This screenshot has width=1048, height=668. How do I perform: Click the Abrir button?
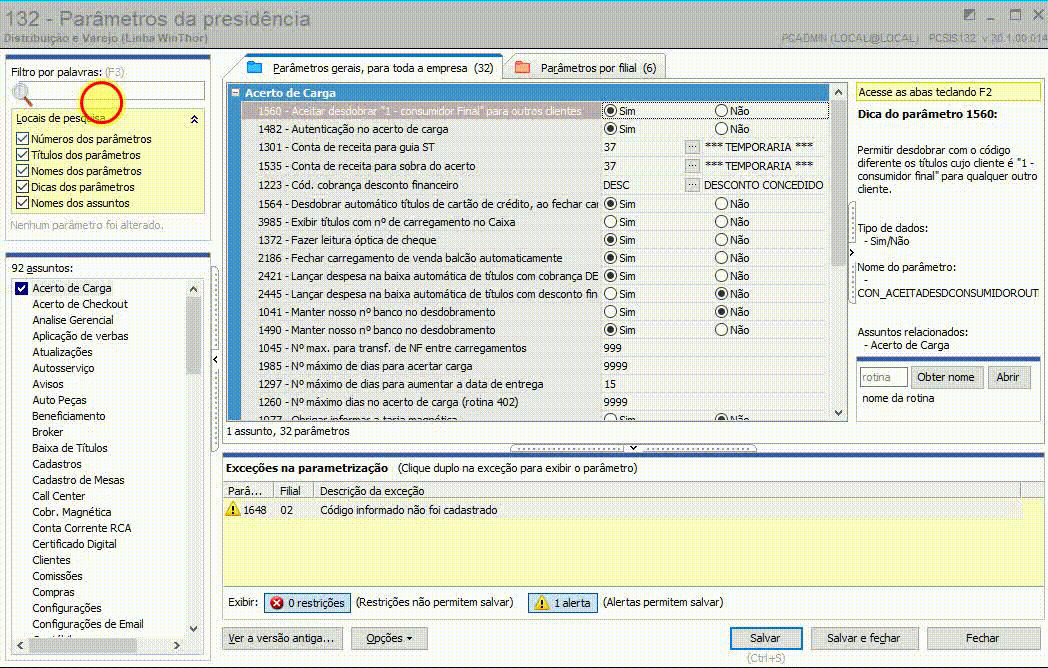tap(1008, 377)
